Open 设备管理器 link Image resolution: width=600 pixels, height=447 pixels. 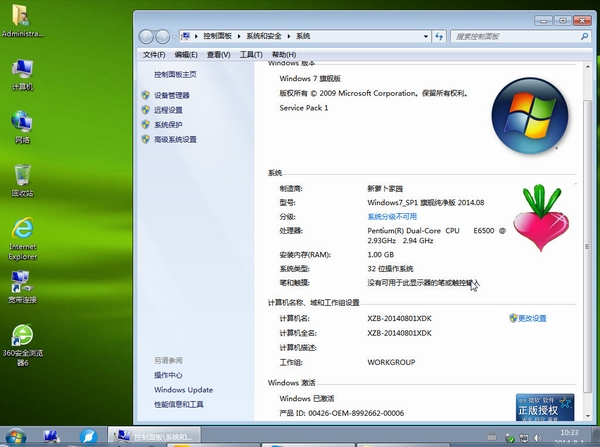172,95
